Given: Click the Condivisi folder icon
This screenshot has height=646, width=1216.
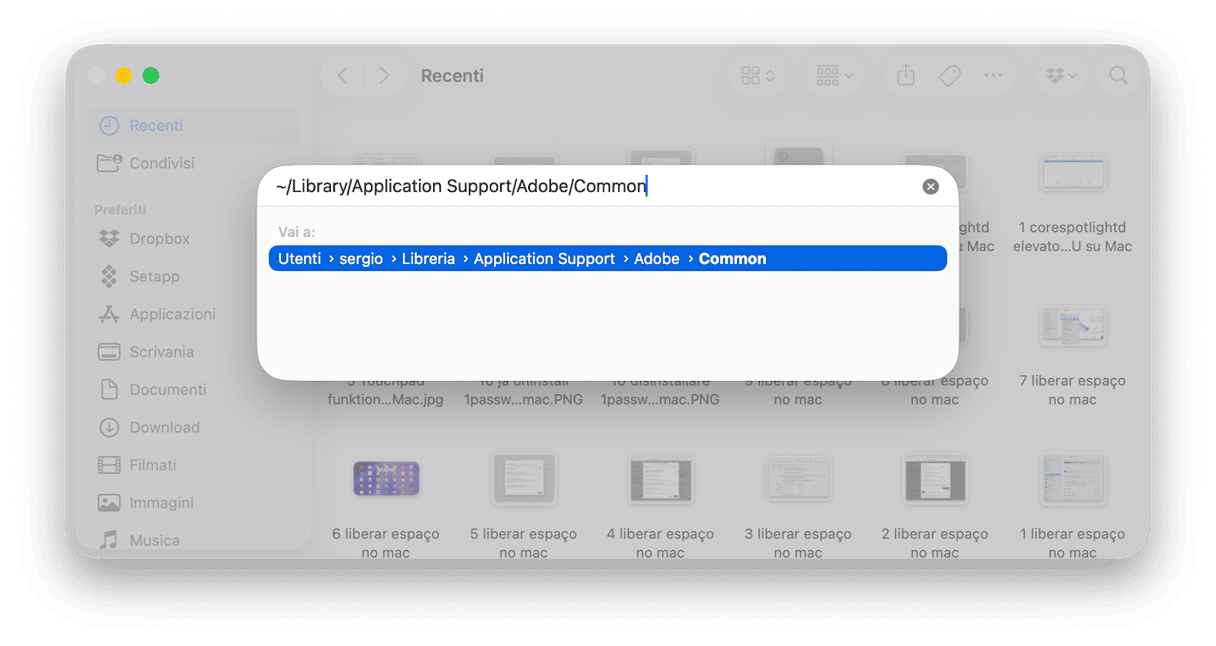Looking at the screenshot, I should point(109,163).
